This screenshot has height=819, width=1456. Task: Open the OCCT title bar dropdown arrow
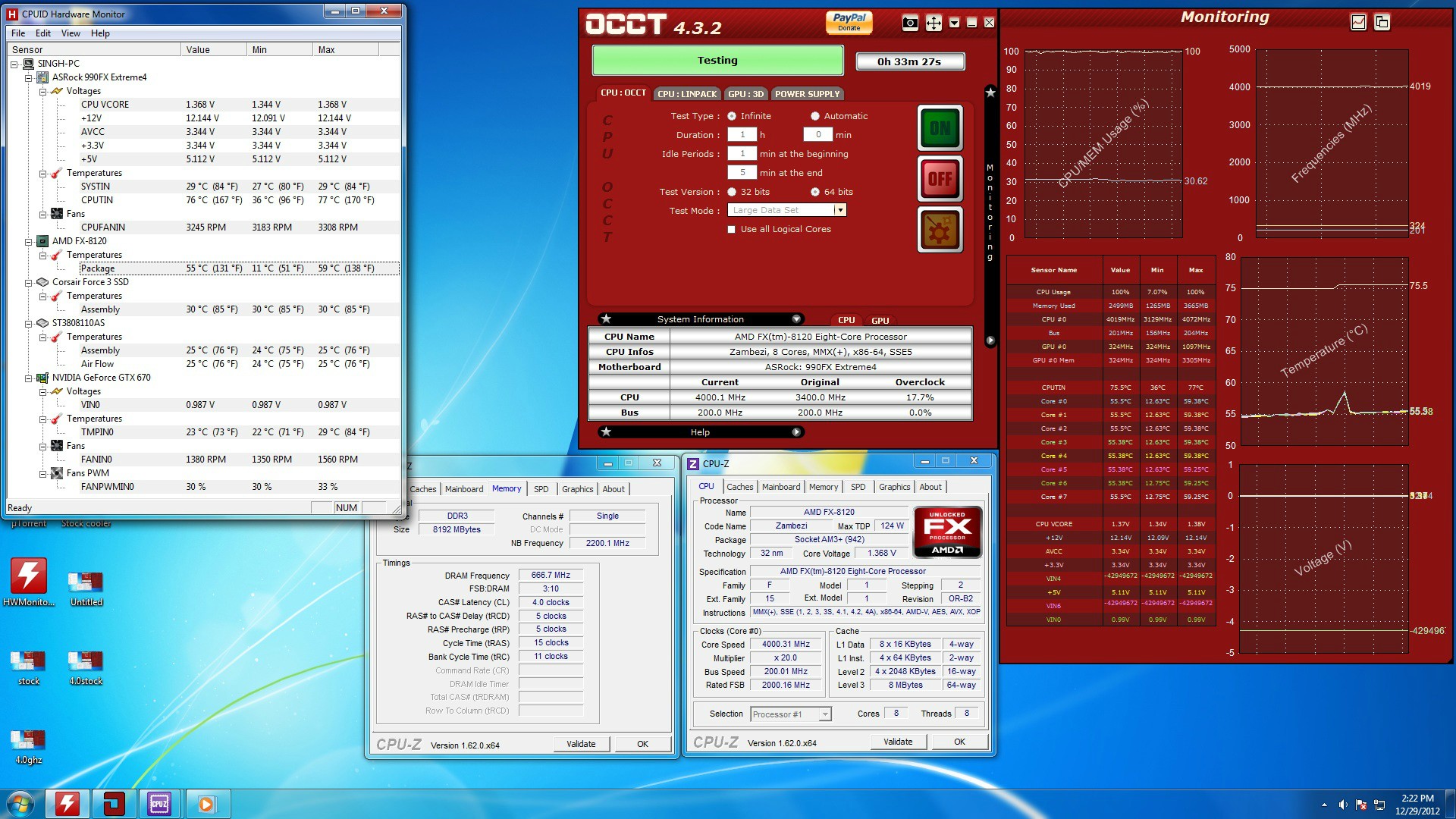954,23
